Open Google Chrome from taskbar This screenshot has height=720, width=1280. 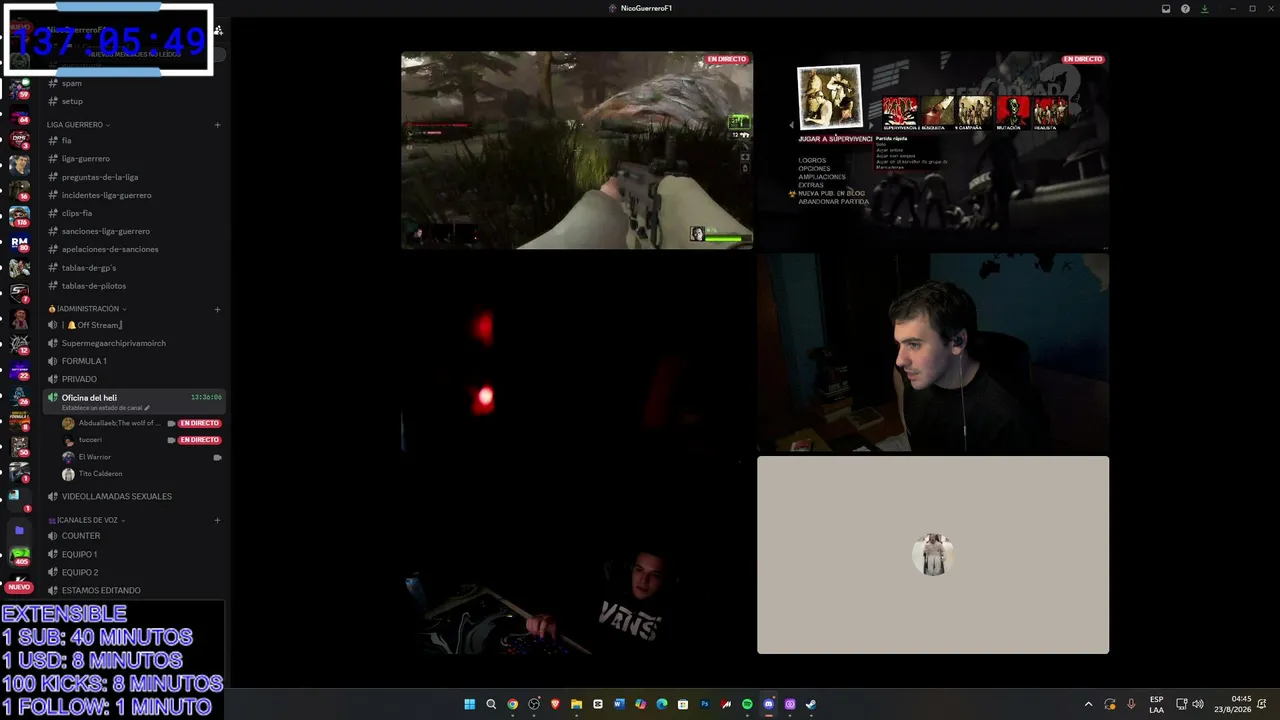[512, 704]
